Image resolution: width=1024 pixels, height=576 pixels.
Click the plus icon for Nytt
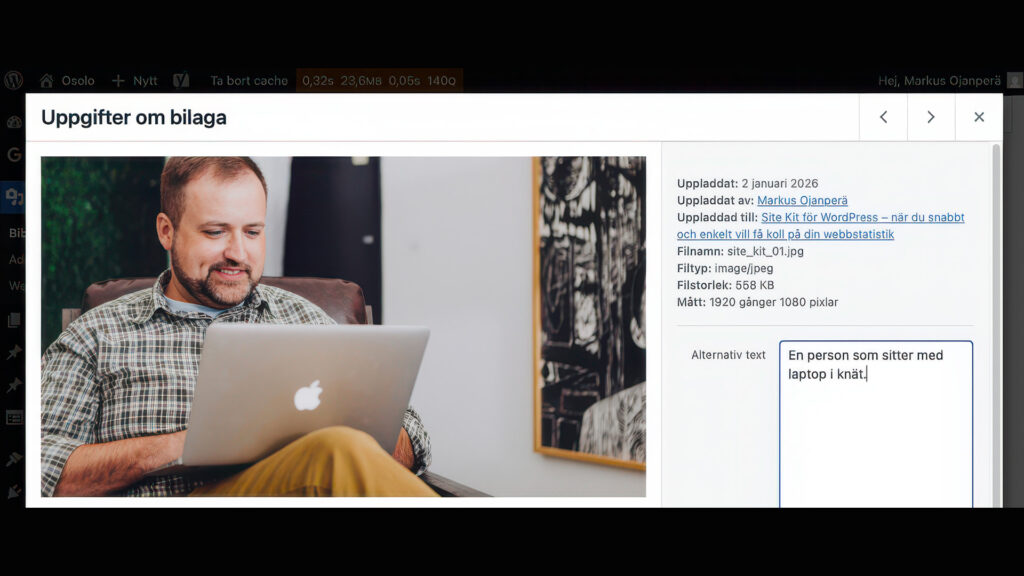(x=118, y=80)
